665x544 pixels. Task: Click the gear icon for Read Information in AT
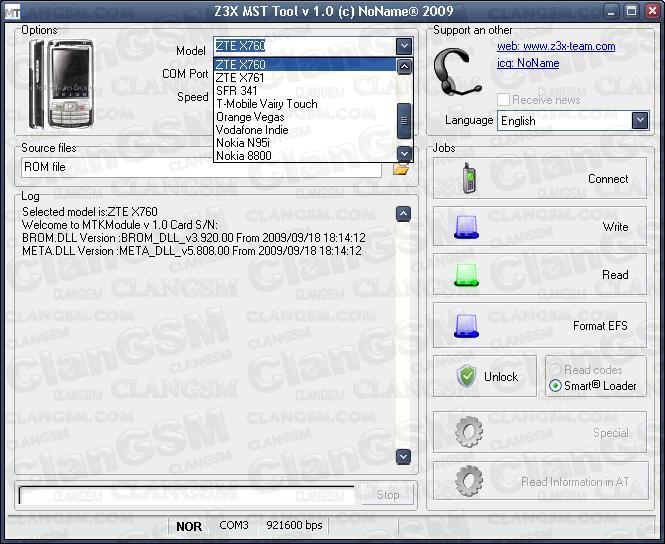click(469, 481)
